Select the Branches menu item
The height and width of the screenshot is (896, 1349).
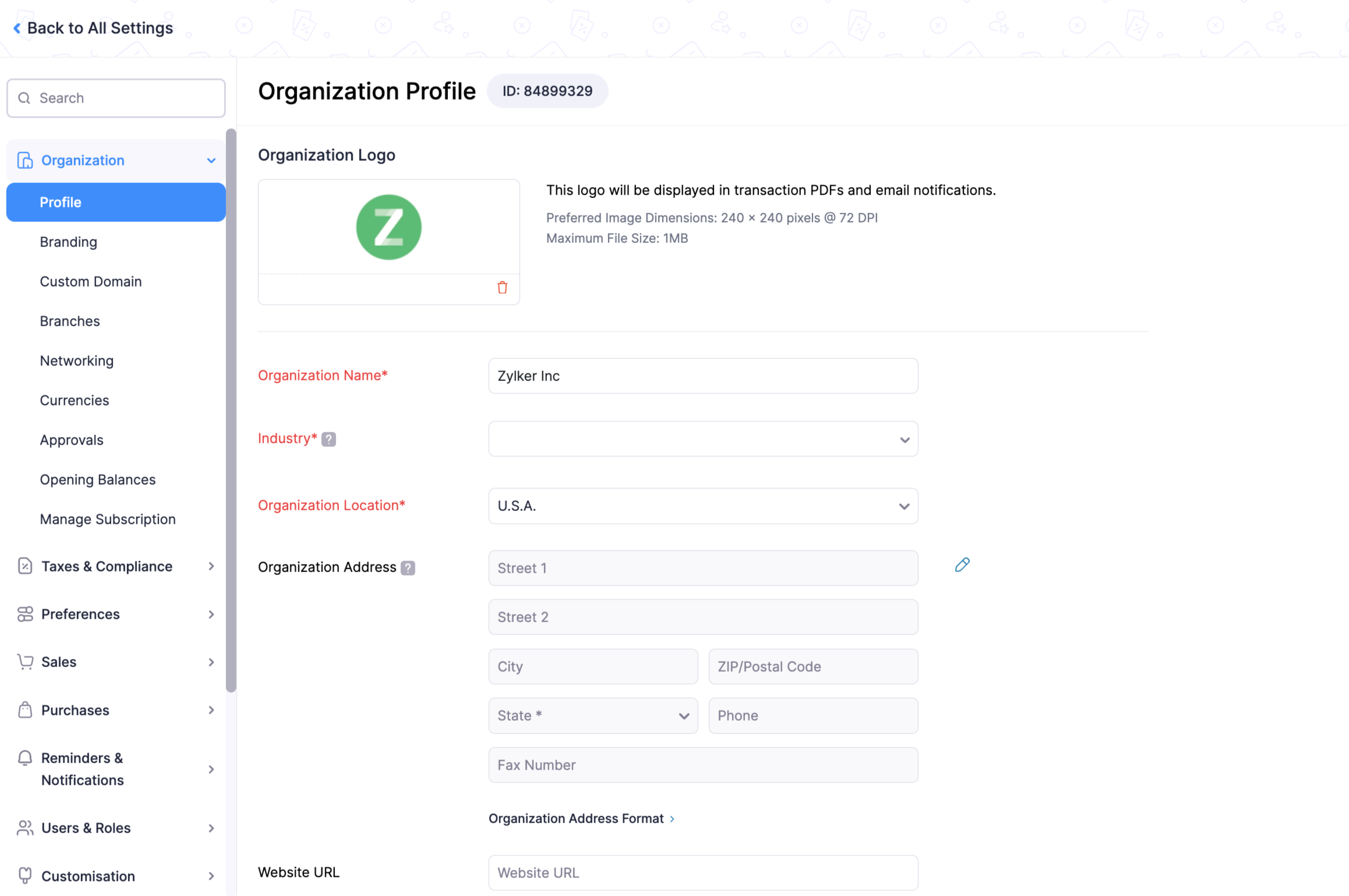click(70, 321)
